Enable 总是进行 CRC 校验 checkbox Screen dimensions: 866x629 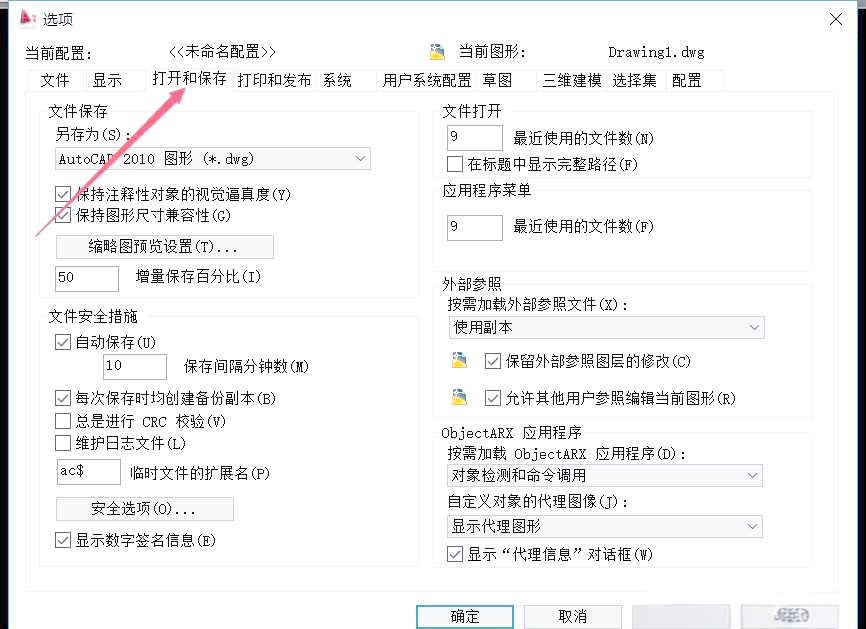(62, 421)
